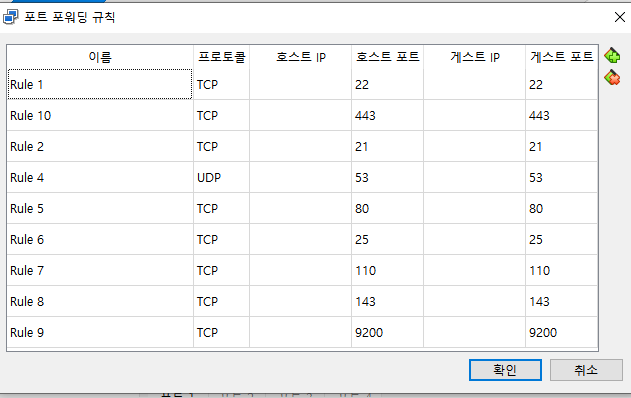Click guest port 22 of Rule 1
Screen dimensions: 631x398
(x=561, y=84)
